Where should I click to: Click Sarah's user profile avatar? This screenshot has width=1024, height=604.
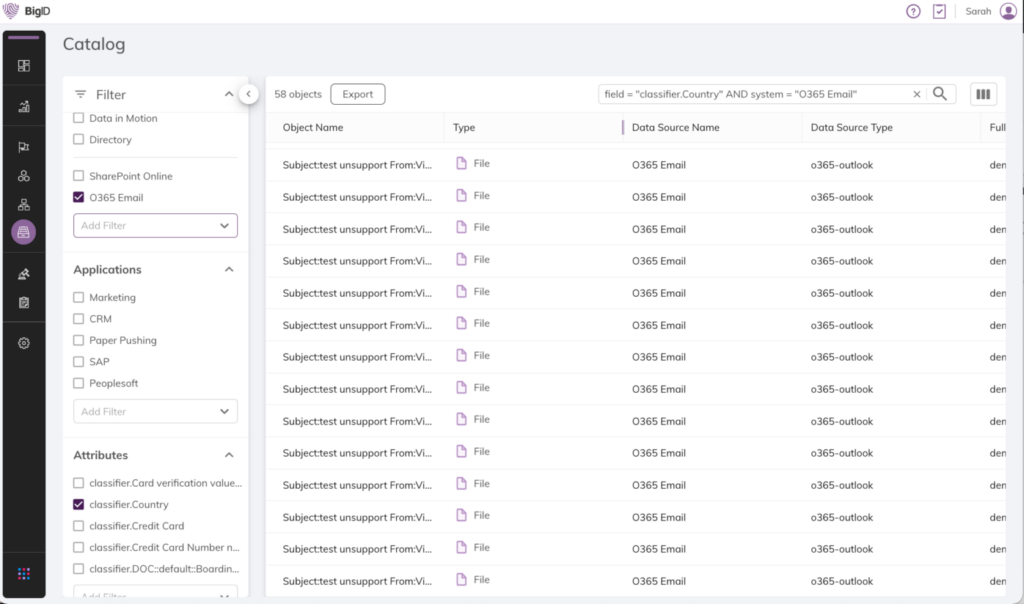click(x=1007, y=12)
